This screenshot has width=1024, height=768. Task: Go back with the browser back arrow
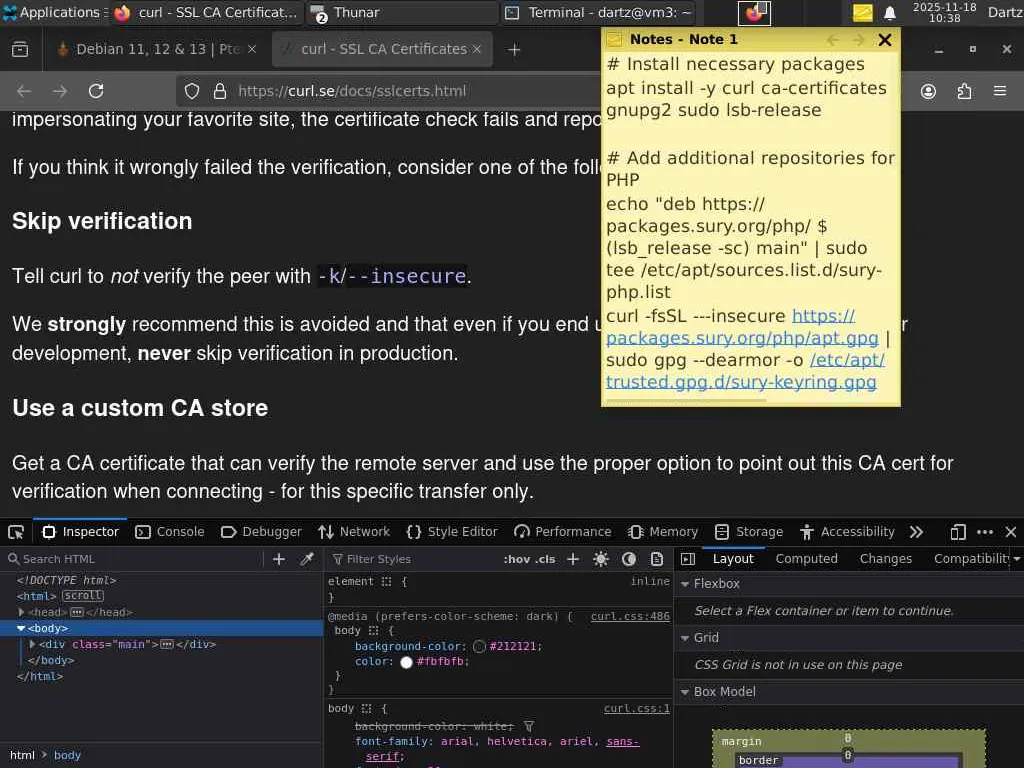point(24,91)
